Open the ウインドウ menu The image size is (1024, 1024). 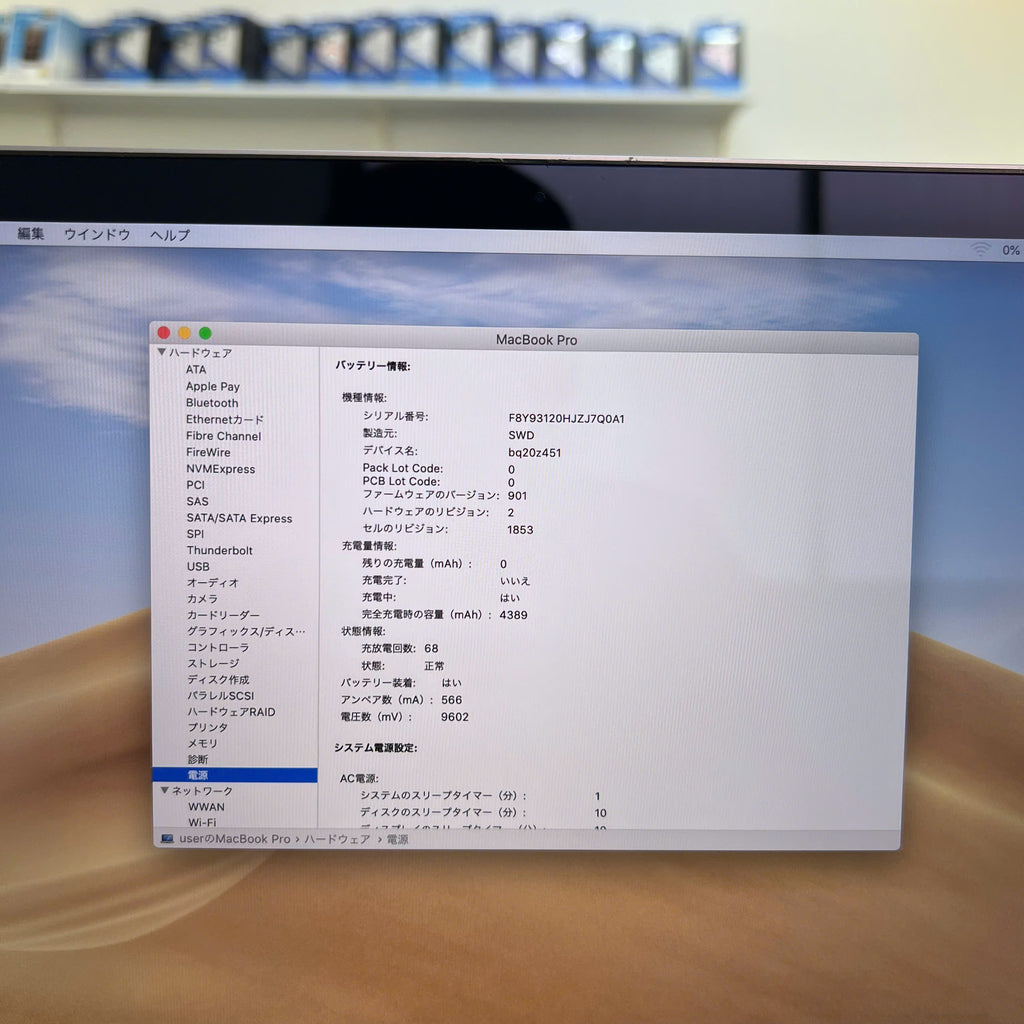pos(97,234)
